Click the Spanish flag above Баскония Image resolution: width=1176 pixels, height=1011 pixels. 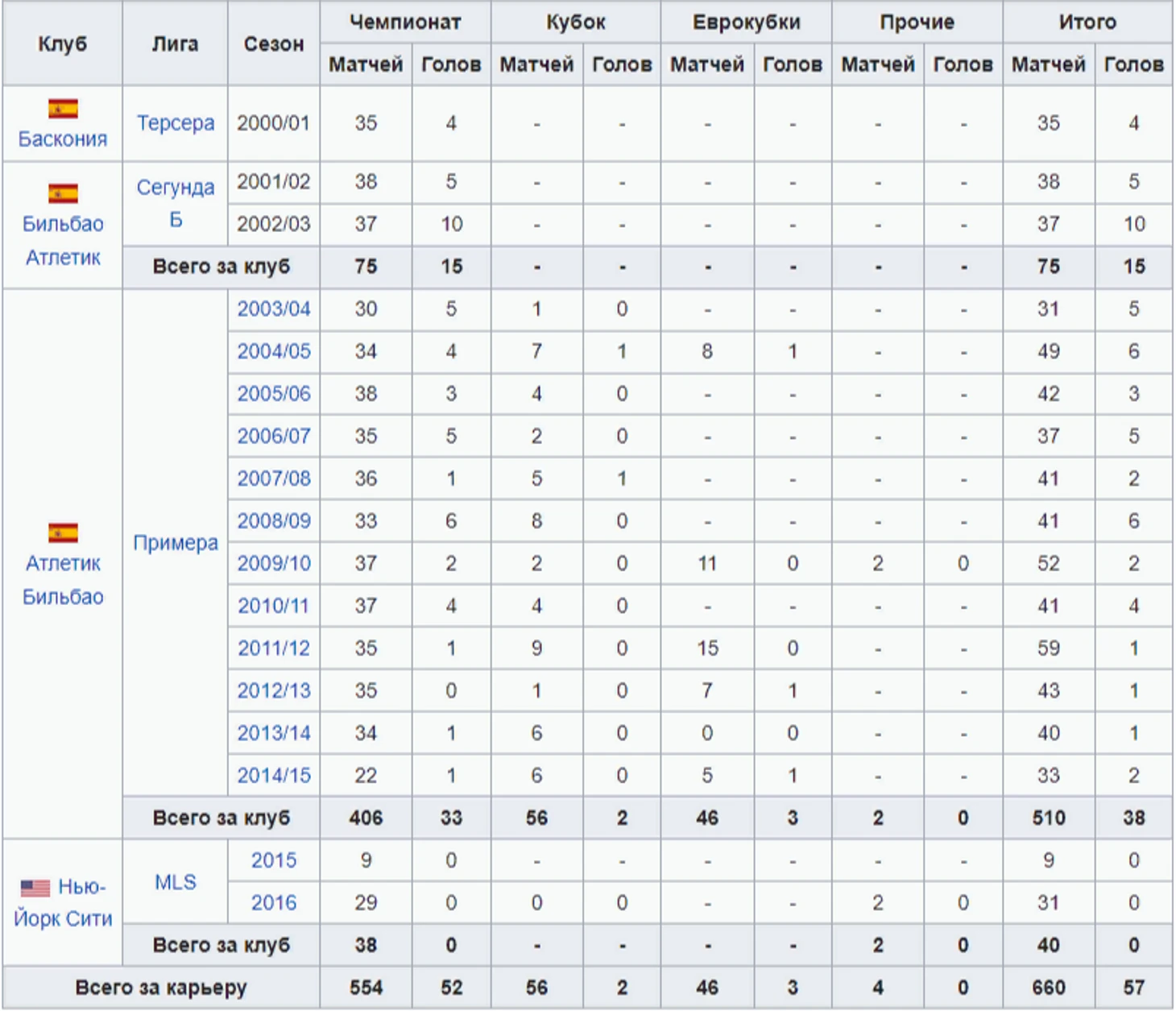point(63,109)
